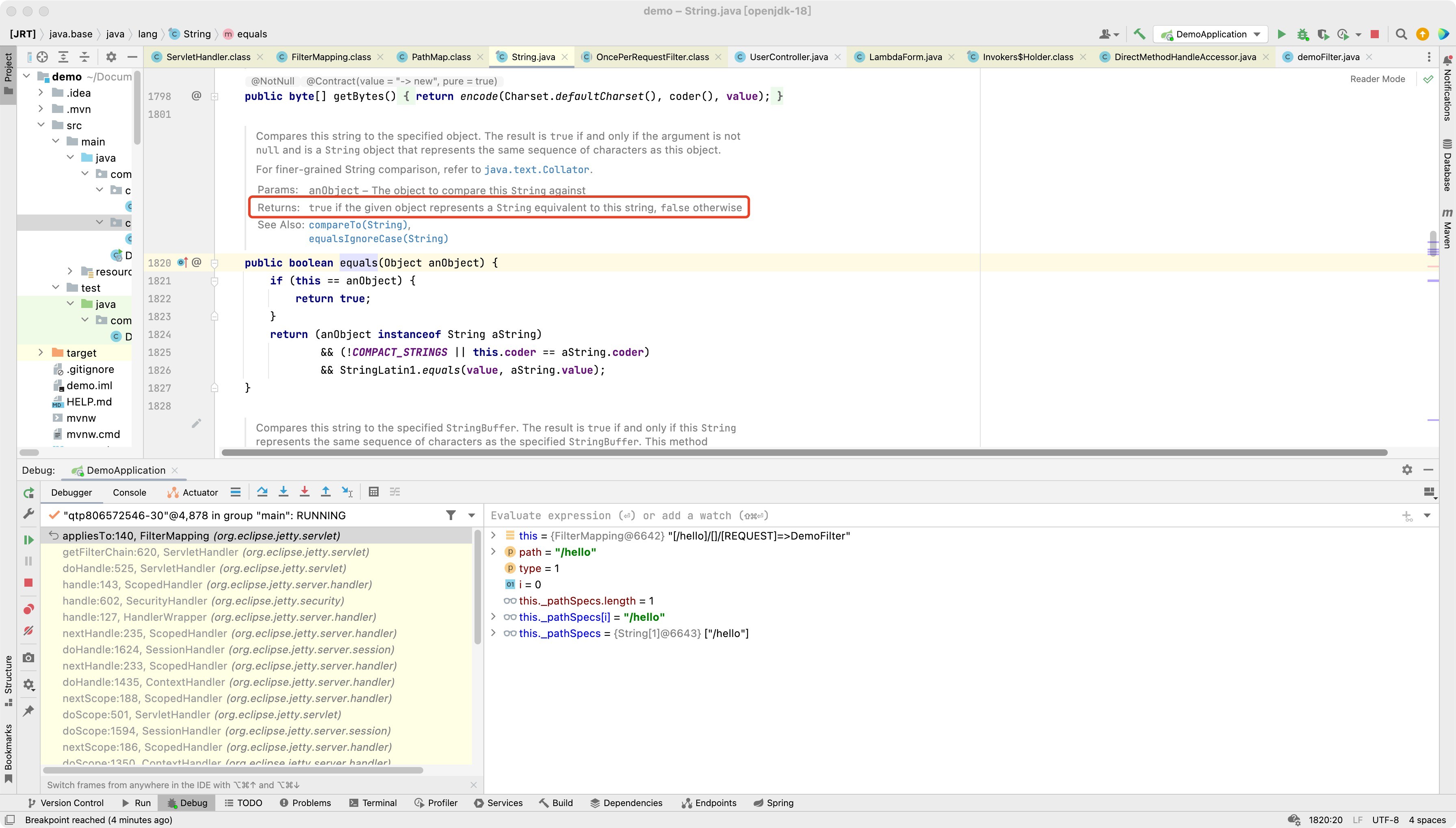Follow the java.text.Collator doc link
The image size is (1456, 828).
pos(537,169)
